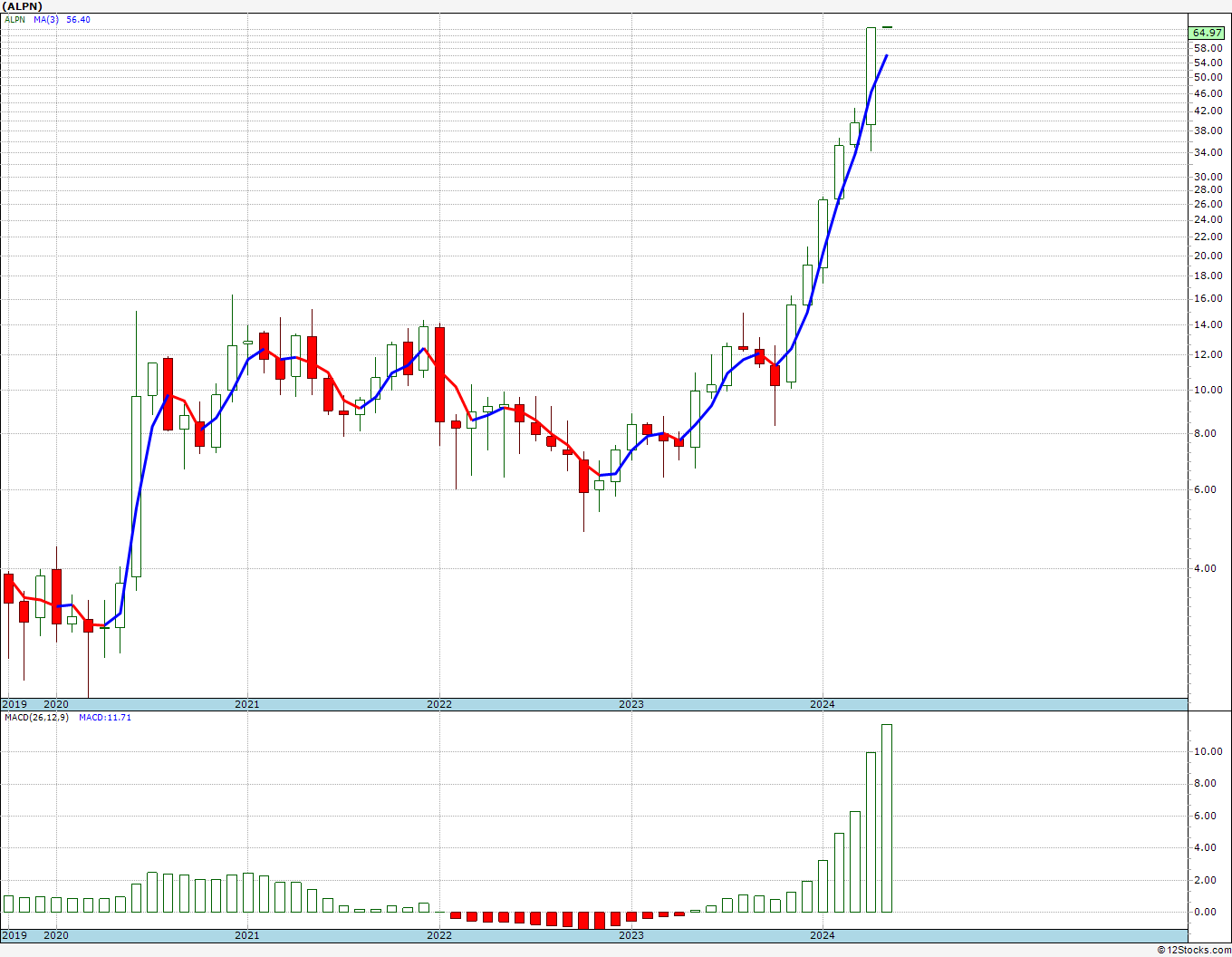Select the 30.00 price axis label
The image size is (1232, 957).
point(1208,177)
